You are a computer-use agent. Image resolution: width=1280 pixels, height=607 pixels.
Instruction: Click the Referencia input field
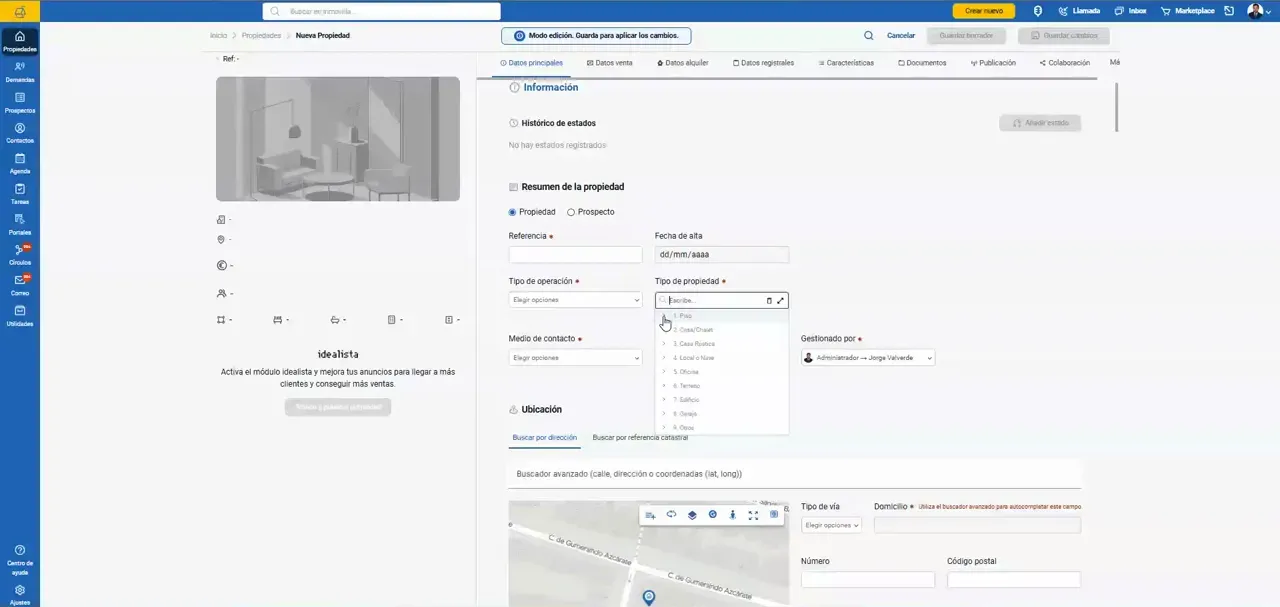575,255
